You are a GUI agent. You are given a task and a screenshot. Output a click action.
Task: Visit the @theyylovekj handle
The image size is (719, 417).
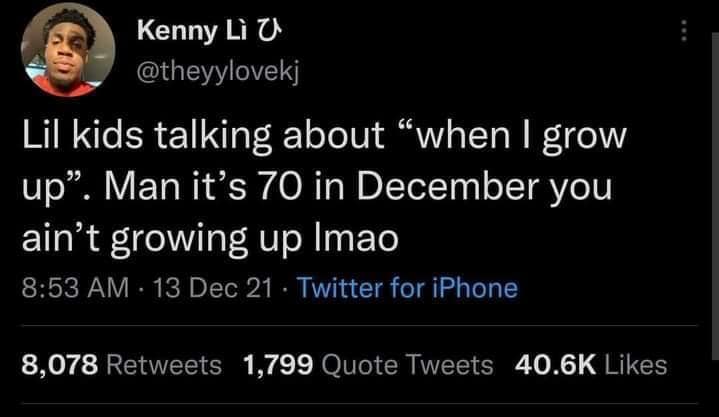(x=221, y=68)
